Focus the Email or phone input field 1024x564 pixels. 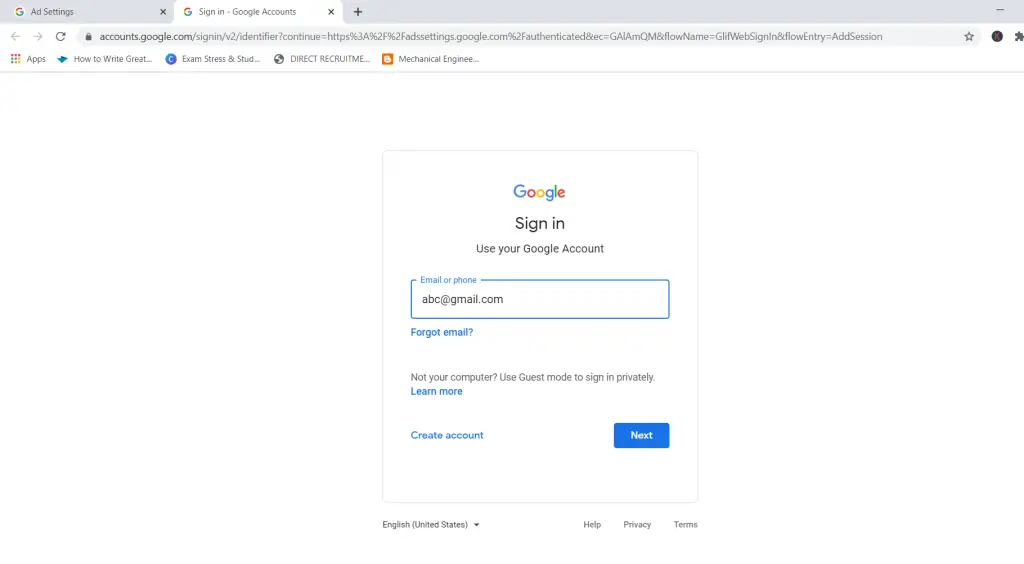tap(540, 299)
